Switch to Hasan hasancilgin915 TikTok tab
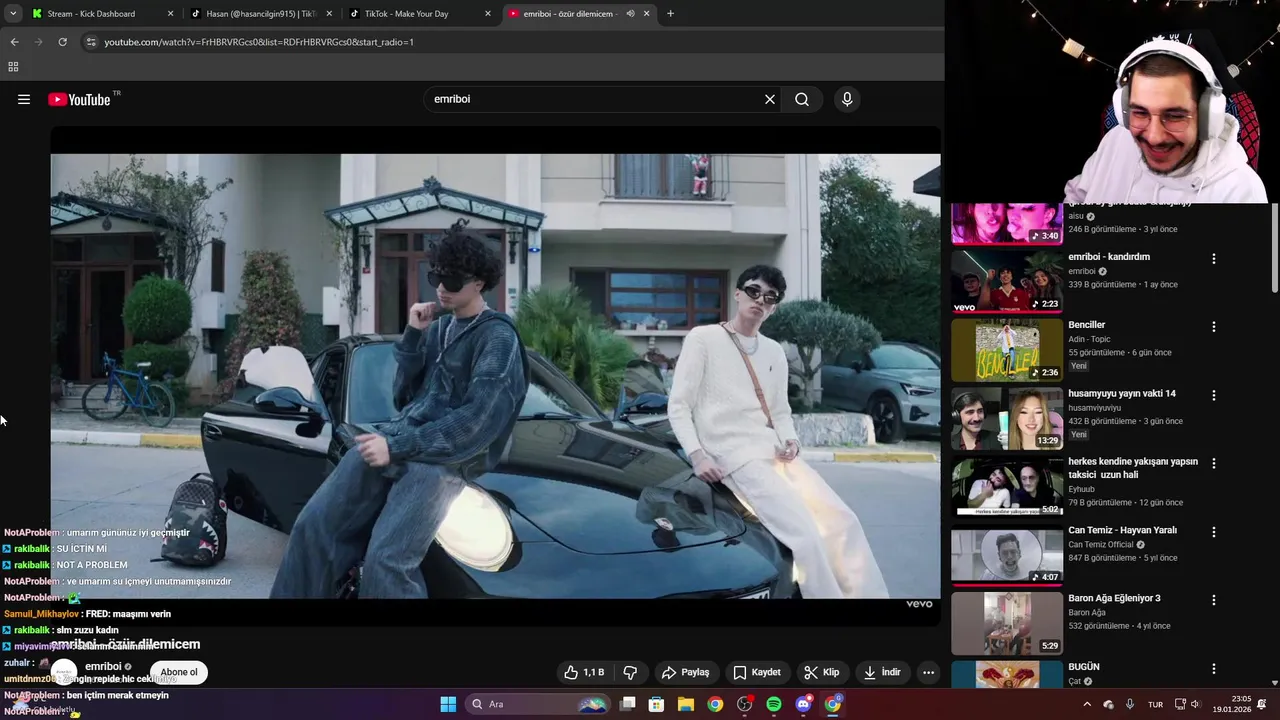Viewport: 1280px width, 720px height. tap(260, 14)
